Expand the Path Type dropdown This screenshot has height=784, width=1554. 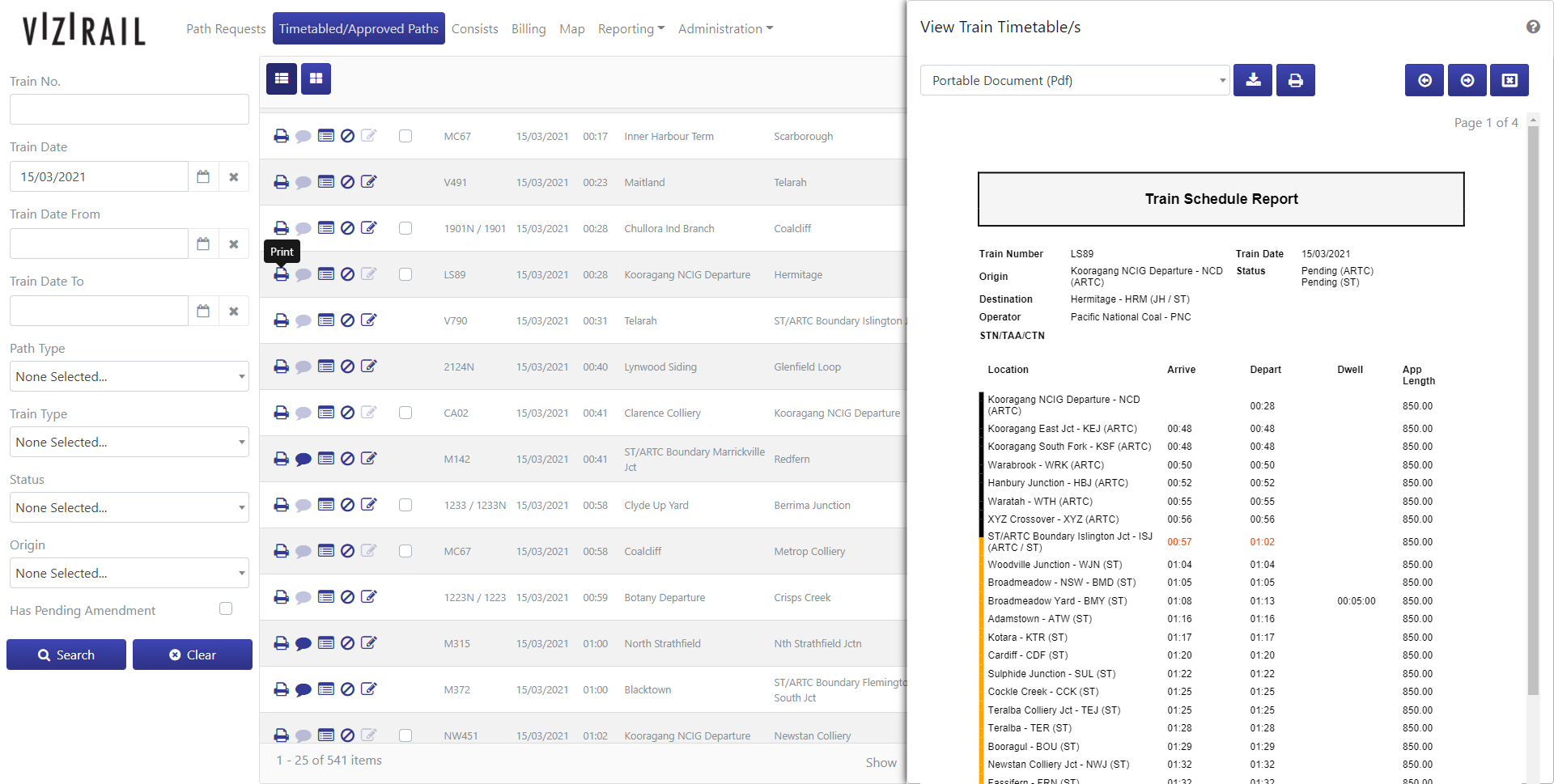[x=129, y=376]
